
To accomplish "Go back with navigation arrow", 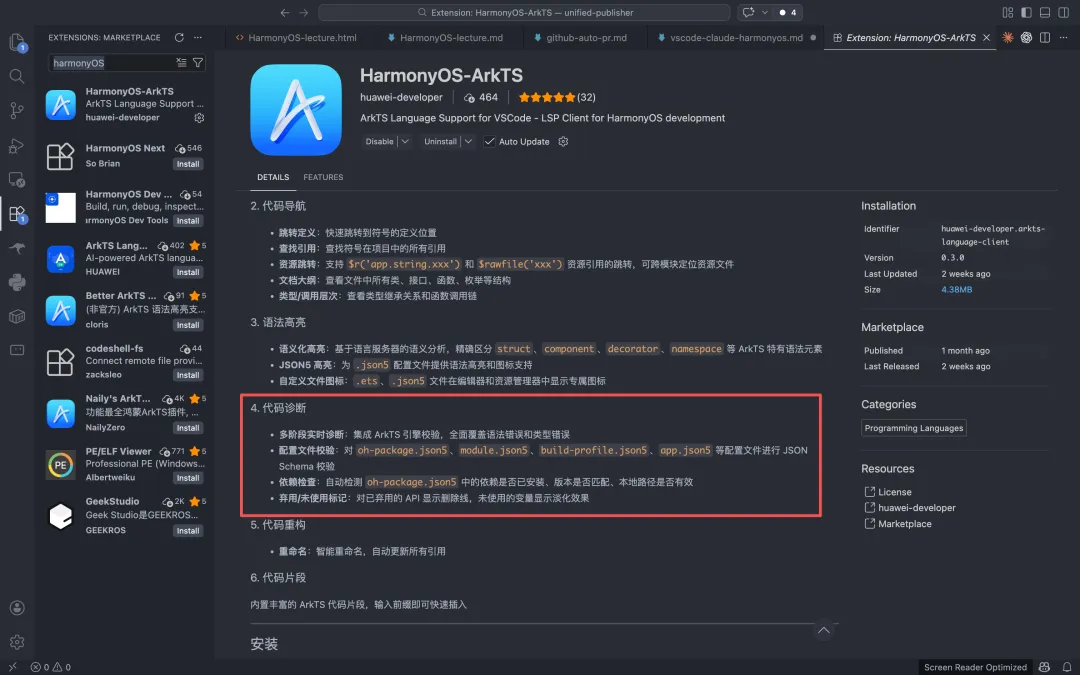I will pos(285,12).
